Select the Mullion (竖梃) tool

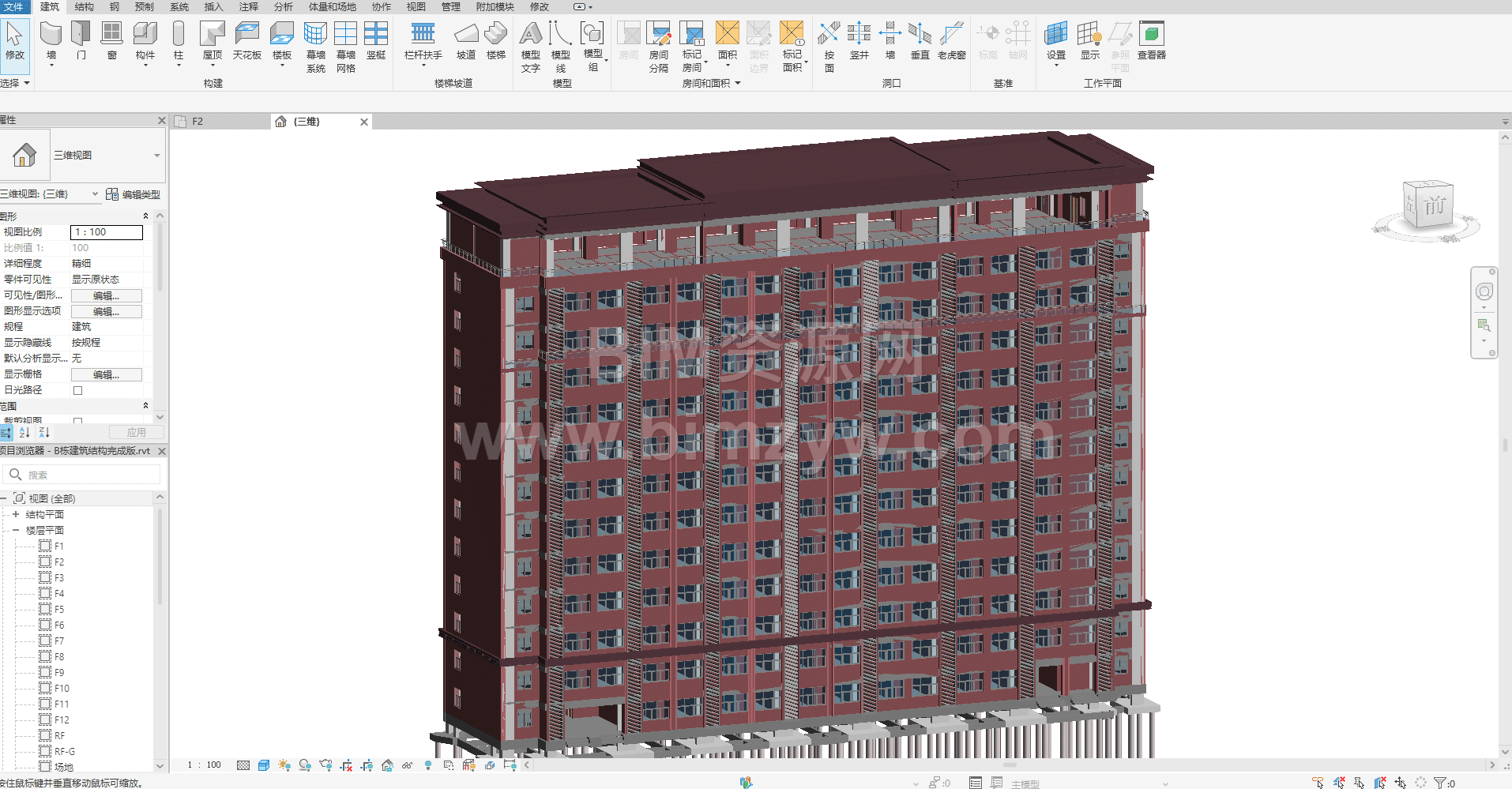tap(376, 41)
